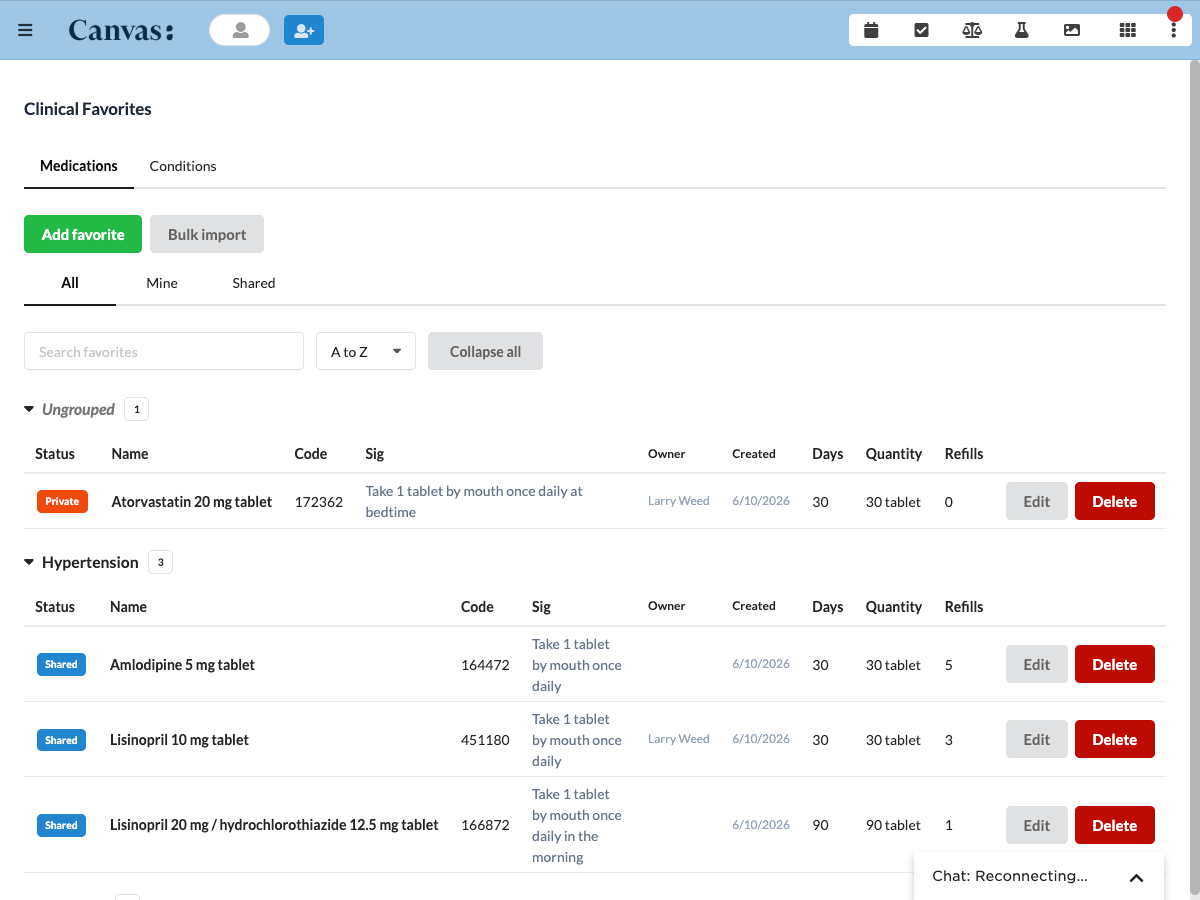Viewport: 1200px width, 900px height.
Task: Click the add patient icon button
Action: tap(304, 30)
